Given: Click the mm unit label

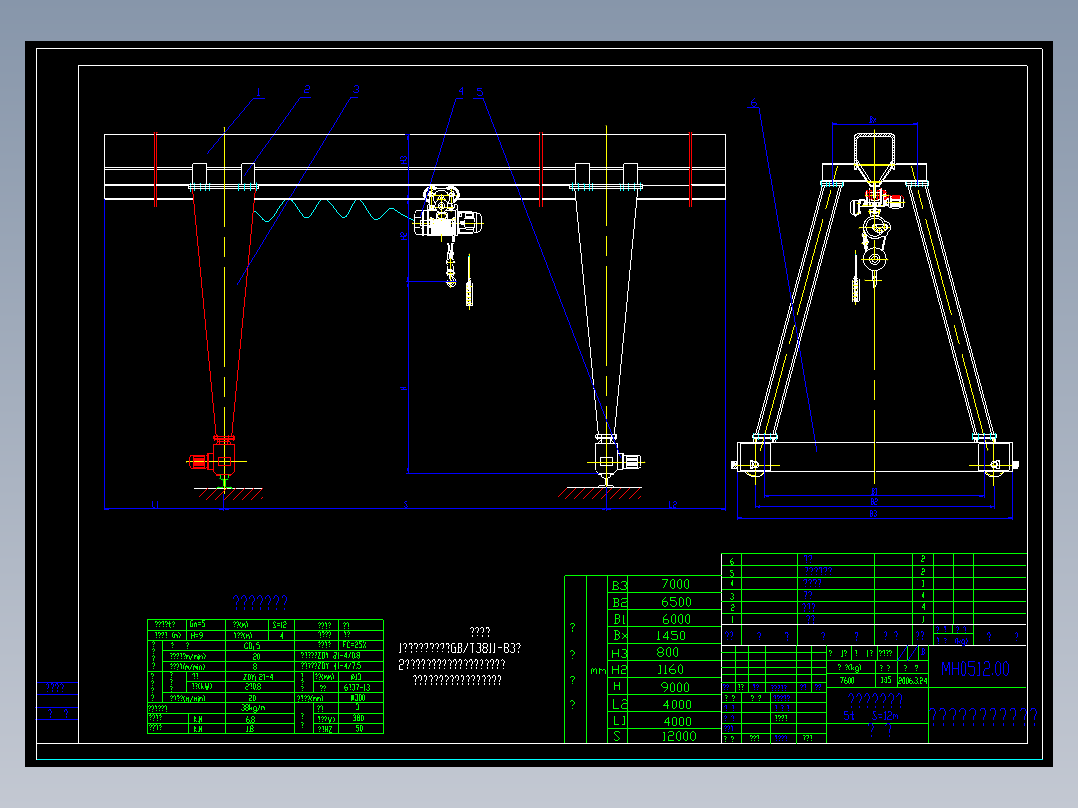Looking at the screenshot, I should 598,670.
